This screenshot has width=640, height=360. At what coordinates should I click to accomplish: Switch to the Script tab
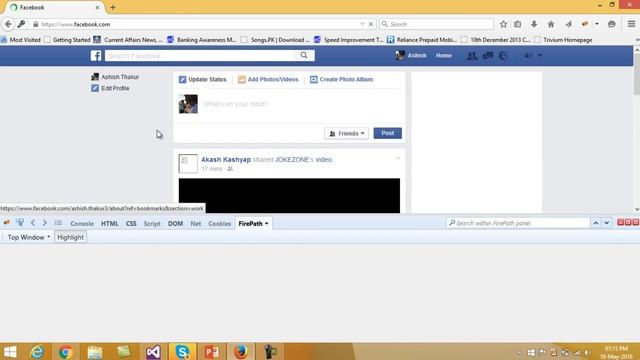pyautogui.click(x=152, y=224)
